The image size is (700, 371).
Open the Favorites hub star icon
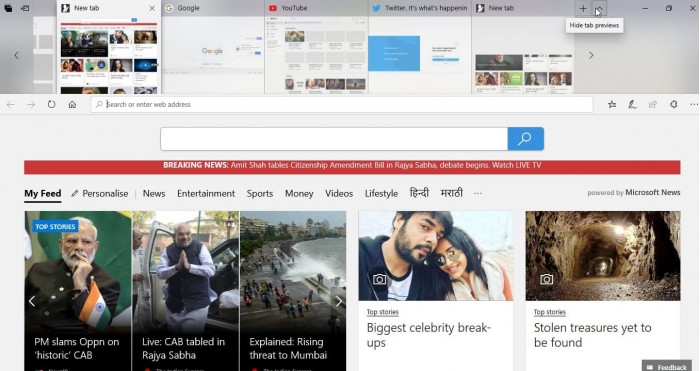[612, 104]
